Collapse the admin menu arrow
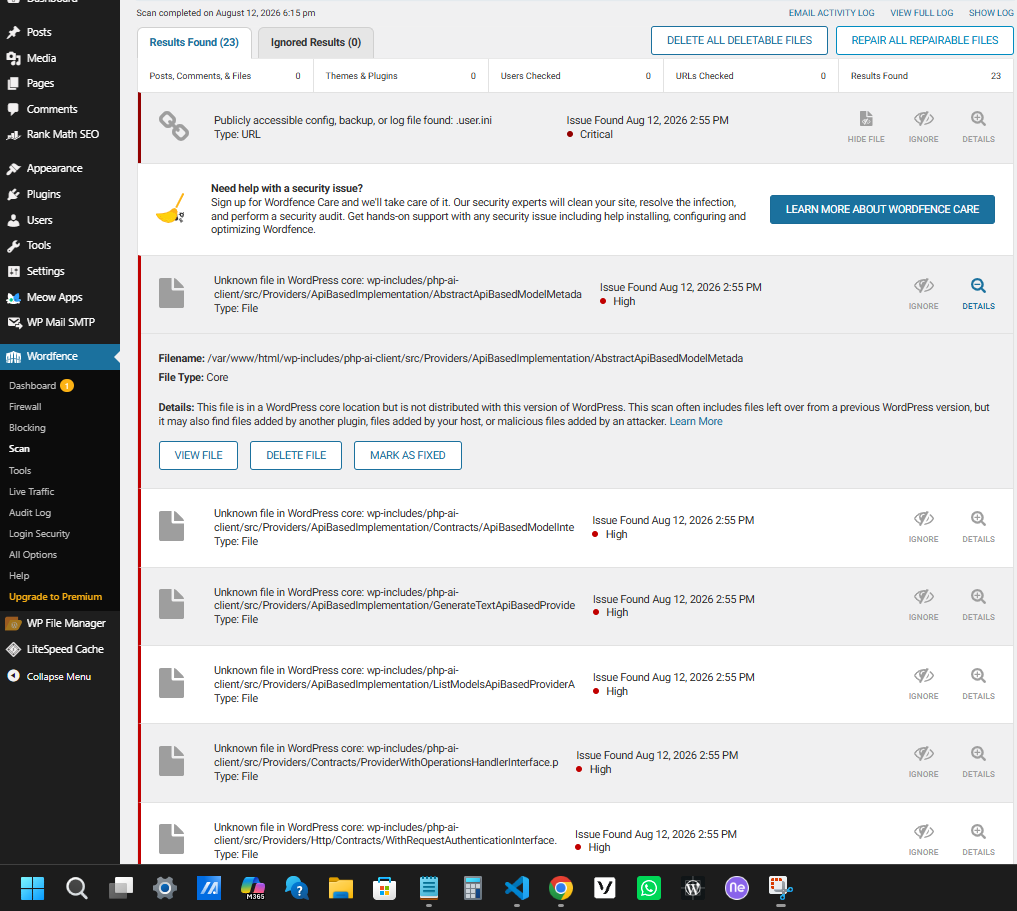 pyautogui.click(x=14, y=676)
